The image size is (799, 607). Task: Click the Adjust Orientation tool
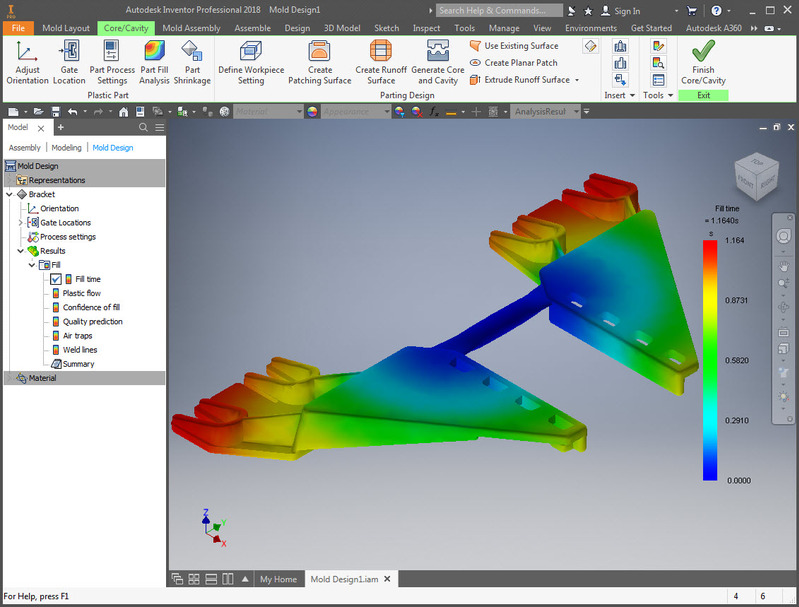(28, 62)
